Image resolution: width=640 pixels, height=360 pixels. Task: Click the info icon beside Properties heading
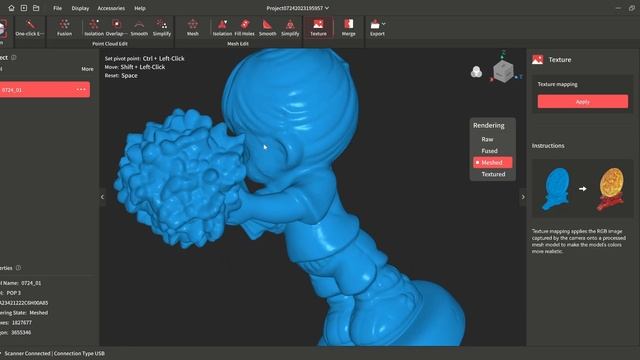click(18, 268)
